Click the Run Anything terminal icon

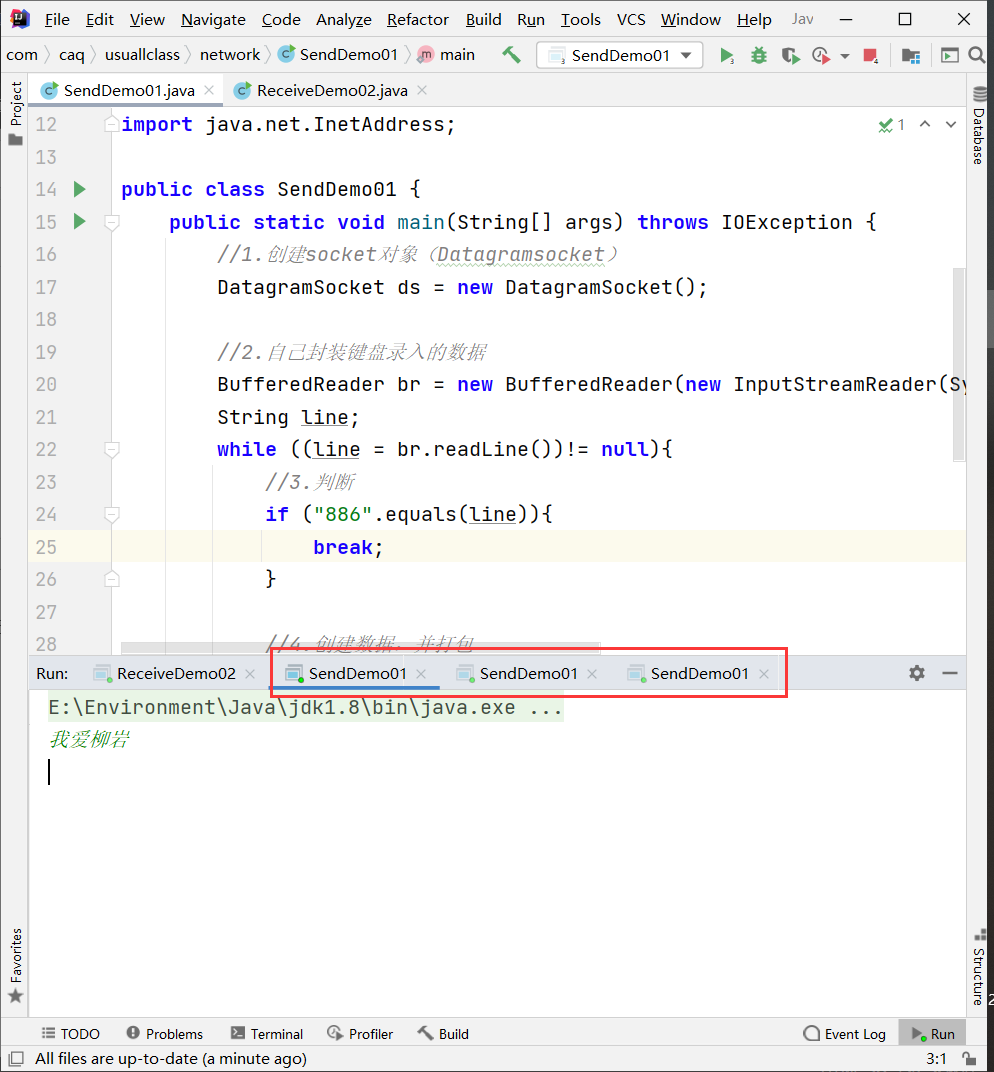click(x=949, y=56)
